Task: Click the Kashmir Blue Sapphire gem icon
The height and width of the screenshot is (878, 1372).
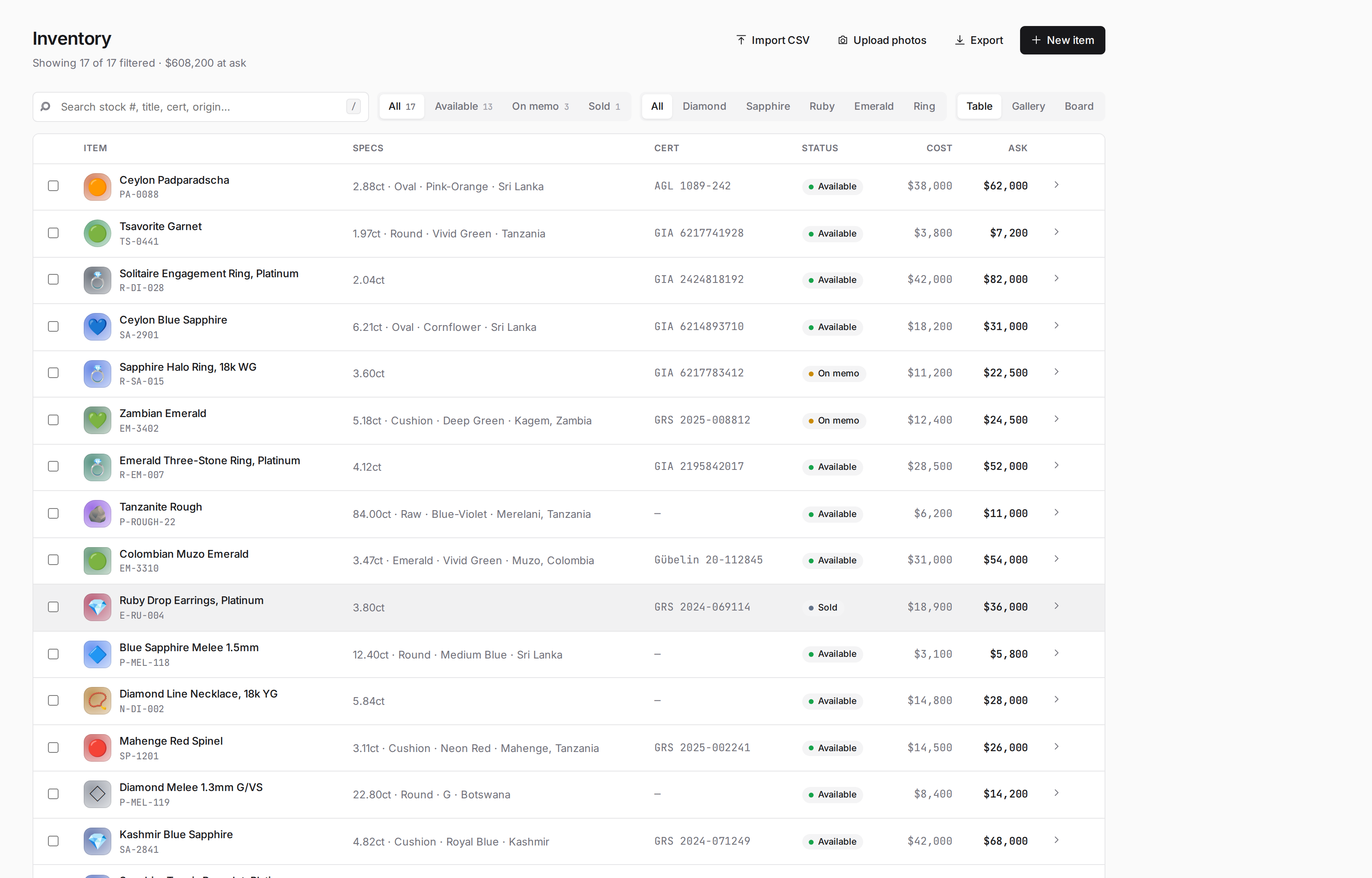Action: click(98, 841)
